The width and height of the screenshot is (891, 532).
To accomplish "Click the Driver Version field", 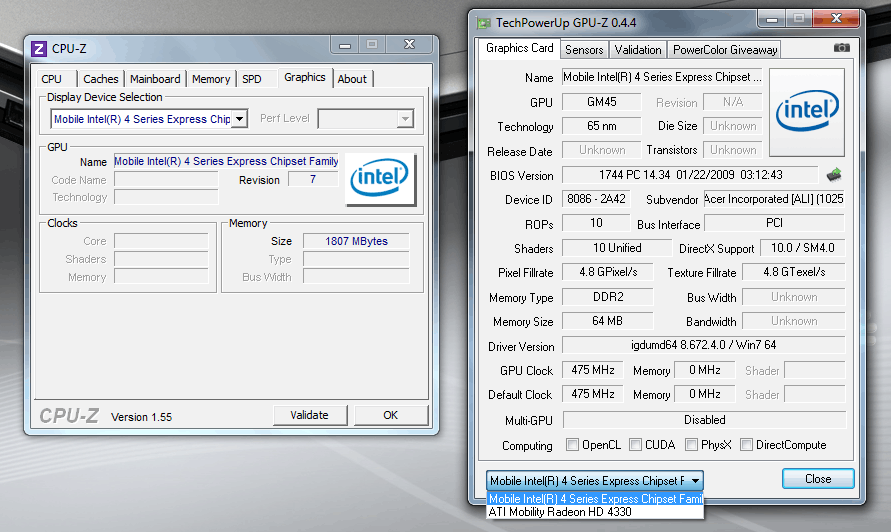I will (x=703, y=345).
